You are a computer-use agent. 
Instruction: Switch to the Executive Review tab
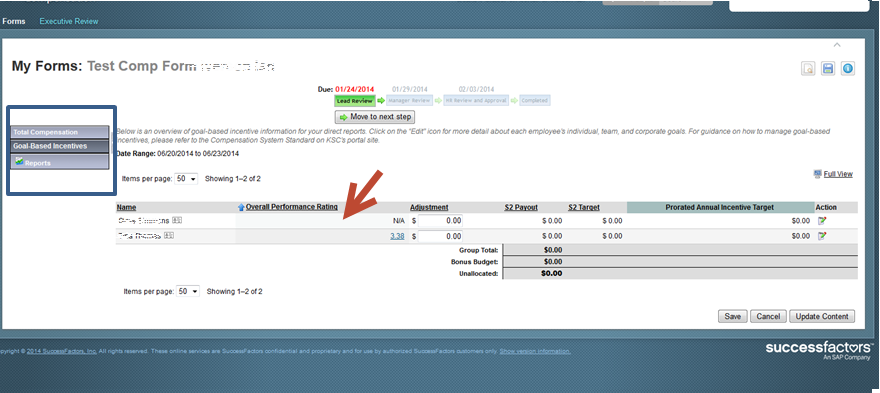pos(68,21)
